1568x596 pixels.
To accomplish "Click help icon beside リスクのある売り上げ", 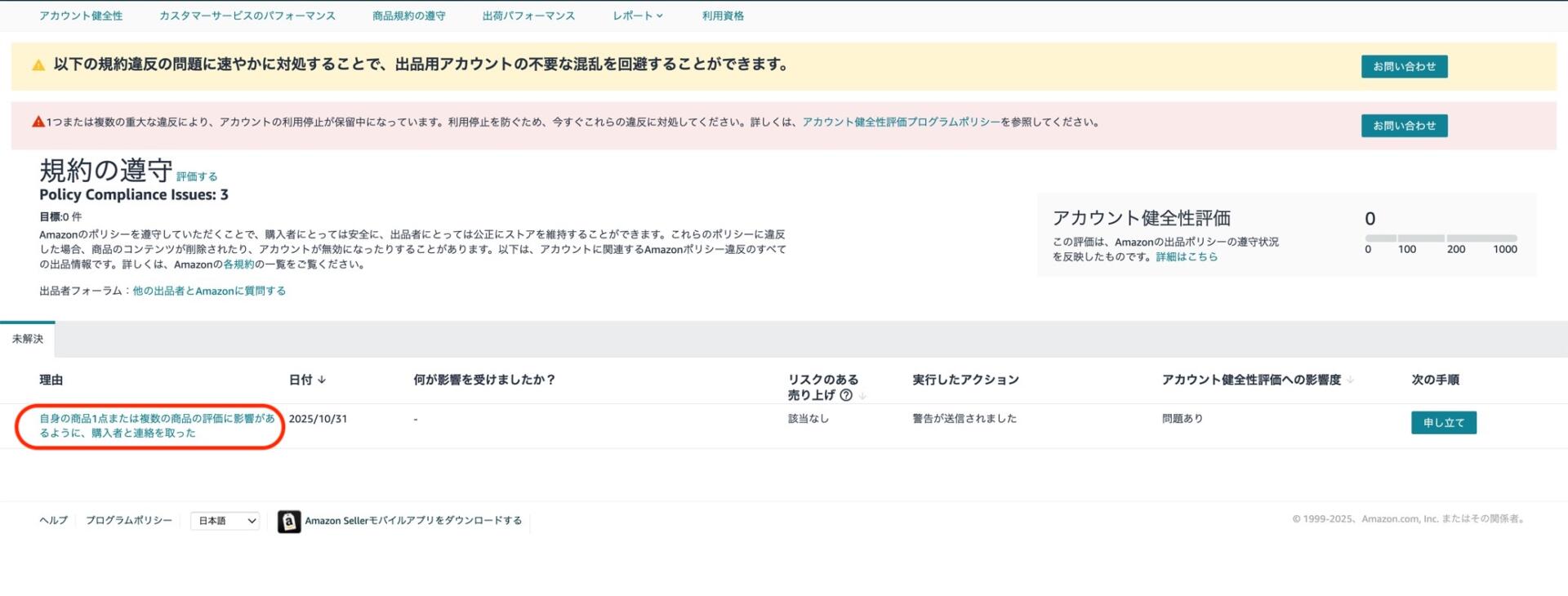I will (846, 395).
